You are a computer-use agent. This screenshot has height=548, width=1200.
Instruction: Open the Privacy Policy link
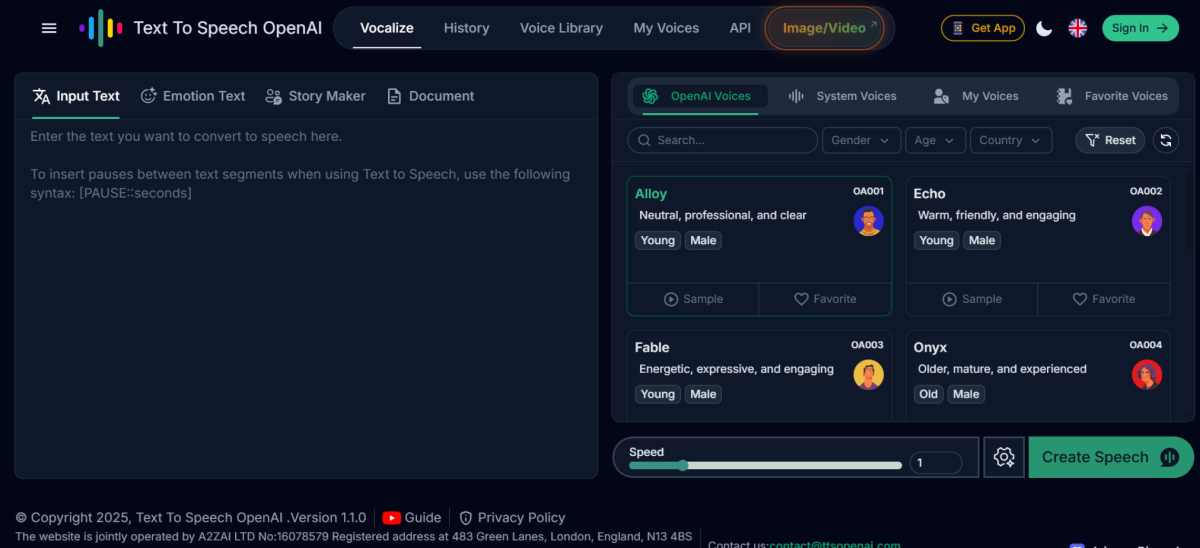tap(512, 517)
